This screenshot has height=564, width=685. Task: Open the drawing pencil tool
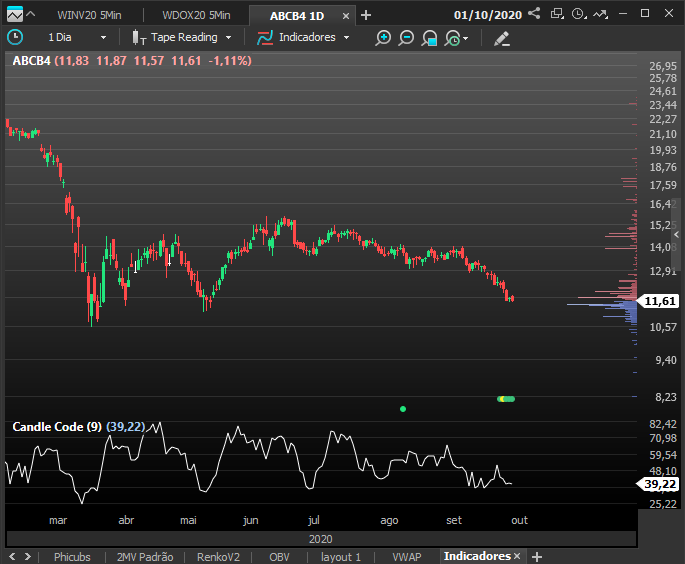(x=502, y=38)
